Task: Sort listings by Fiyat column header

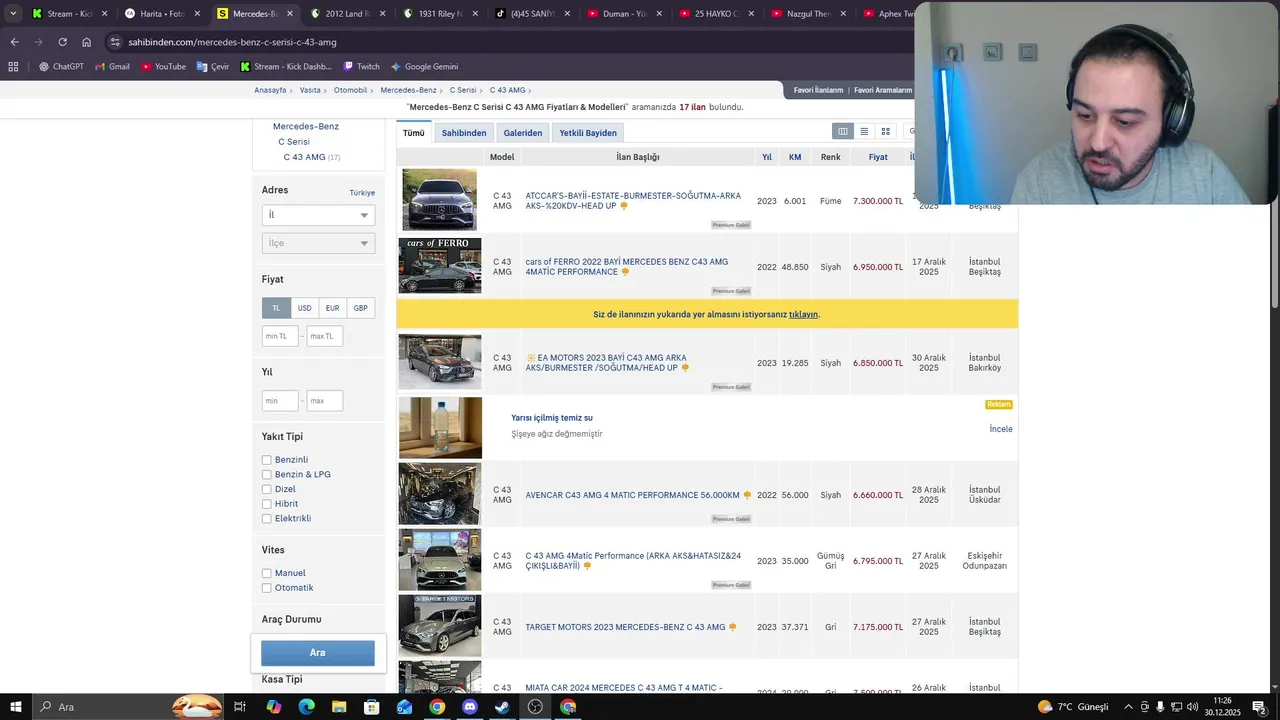Action: pyautogui.click(x=878, y=157)
